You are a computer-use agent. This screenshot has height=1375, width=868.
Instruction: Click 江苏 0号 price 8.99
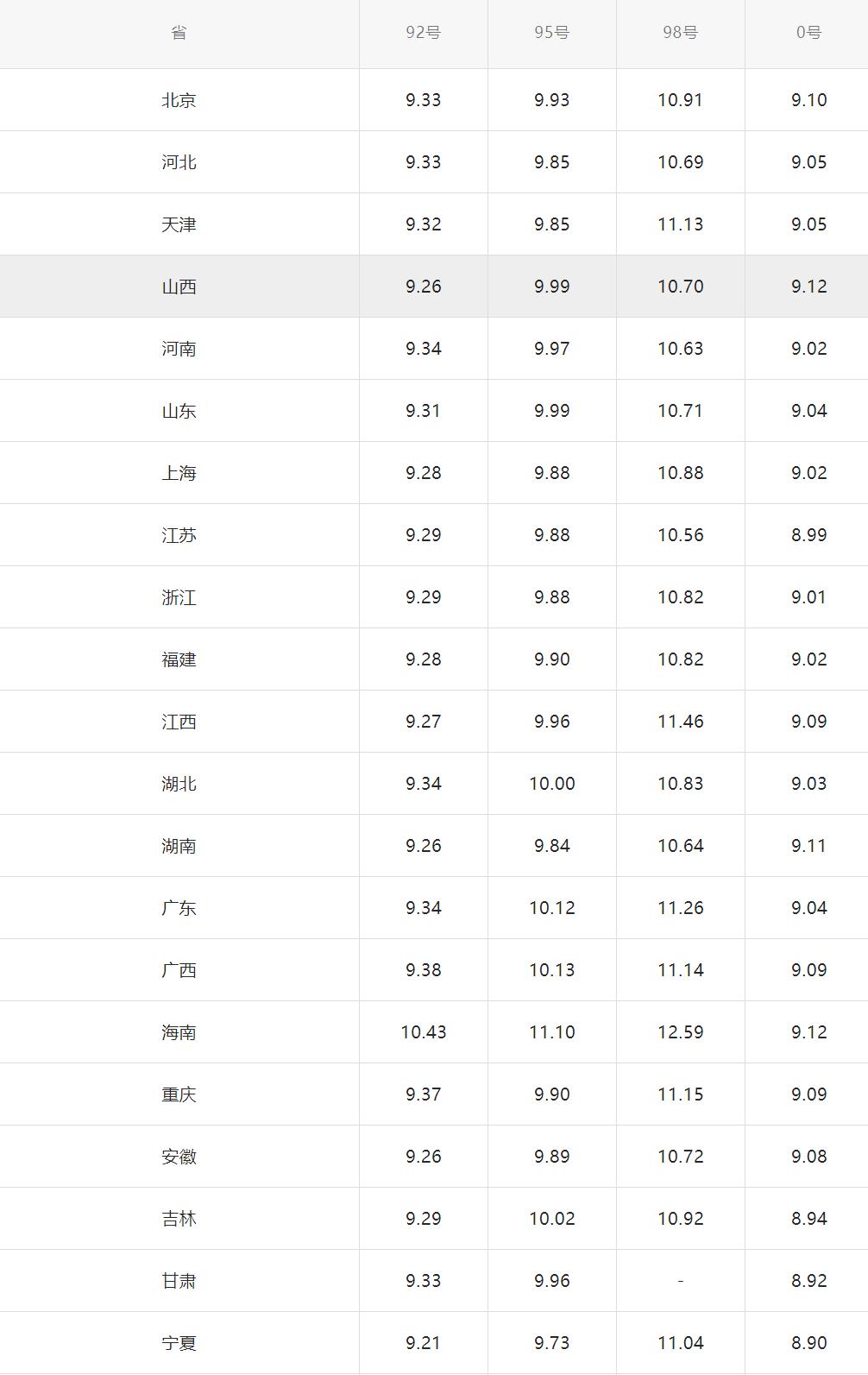808,535
